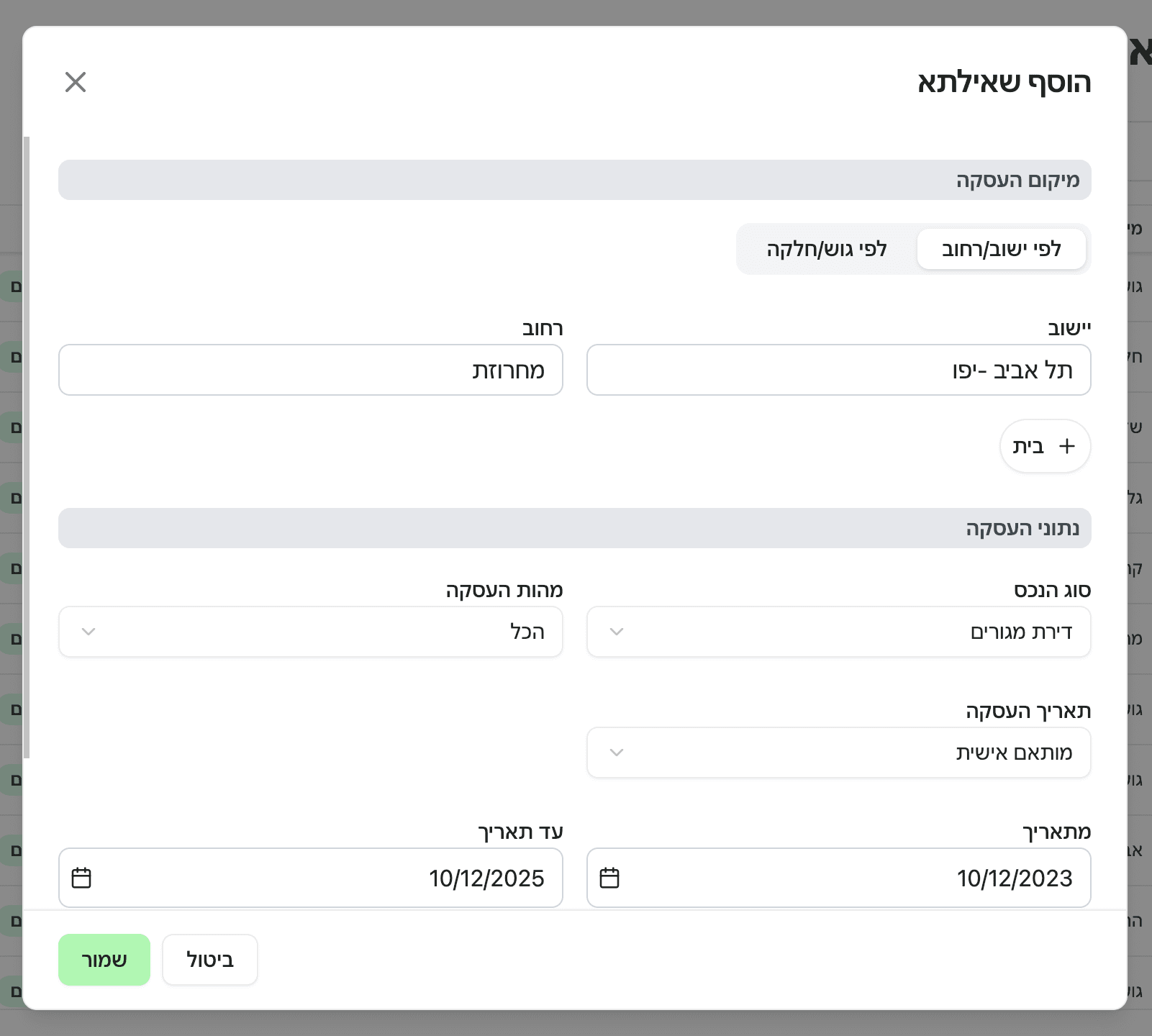The height and width of the screenshot is (1036, 1152).
Task: Close the הוסף שאילתא dialog with the X
Action: [x=75, y=82]
